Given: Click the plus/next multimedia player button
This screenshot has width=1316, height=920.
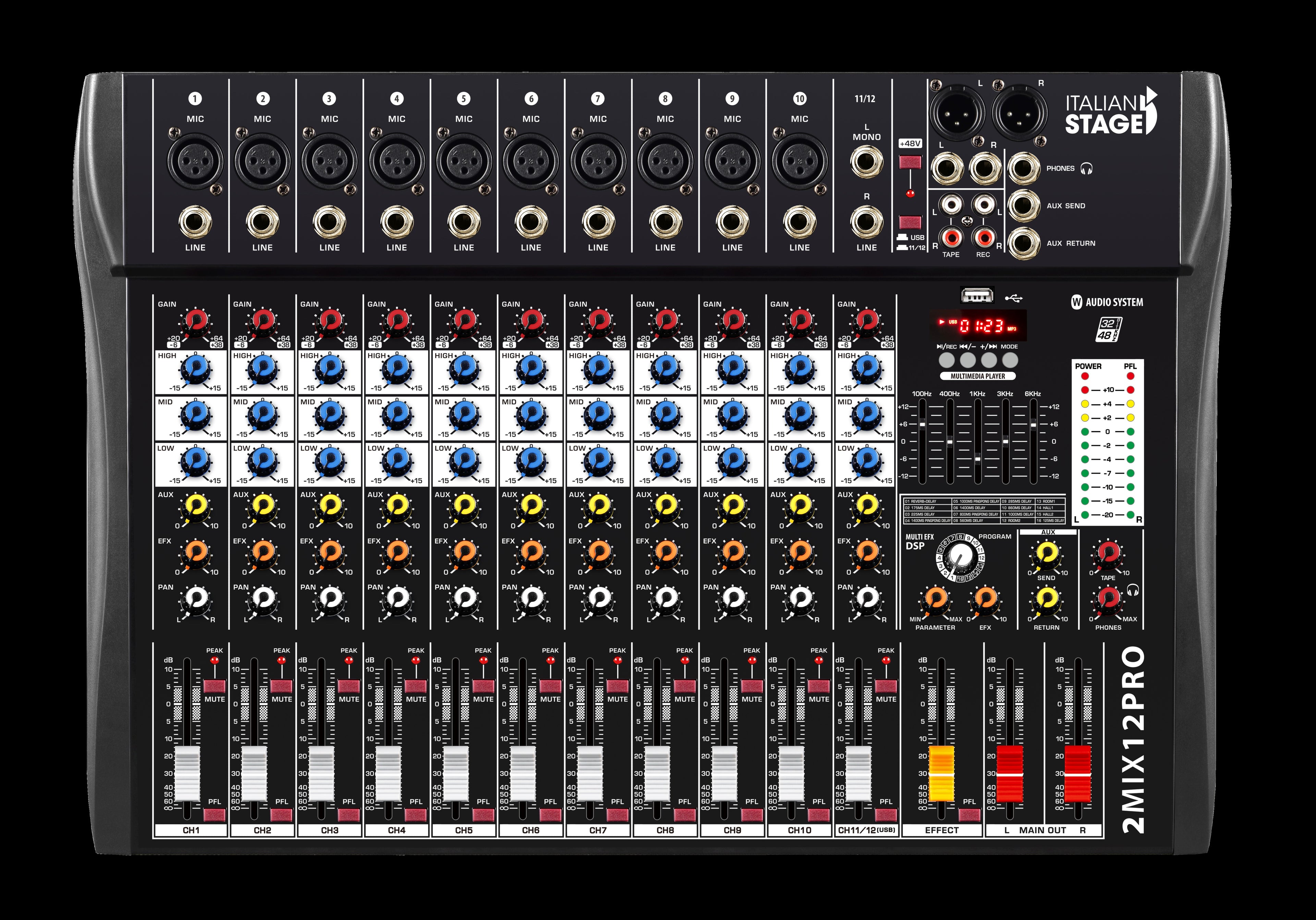Looking at the screenshot, I should pos(989,360).
